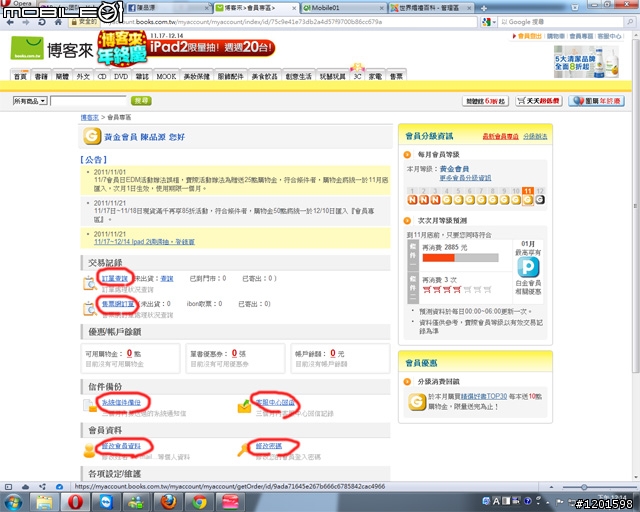
Task: Click the key icon beside 修改密碼
Action: click(244, 449)
